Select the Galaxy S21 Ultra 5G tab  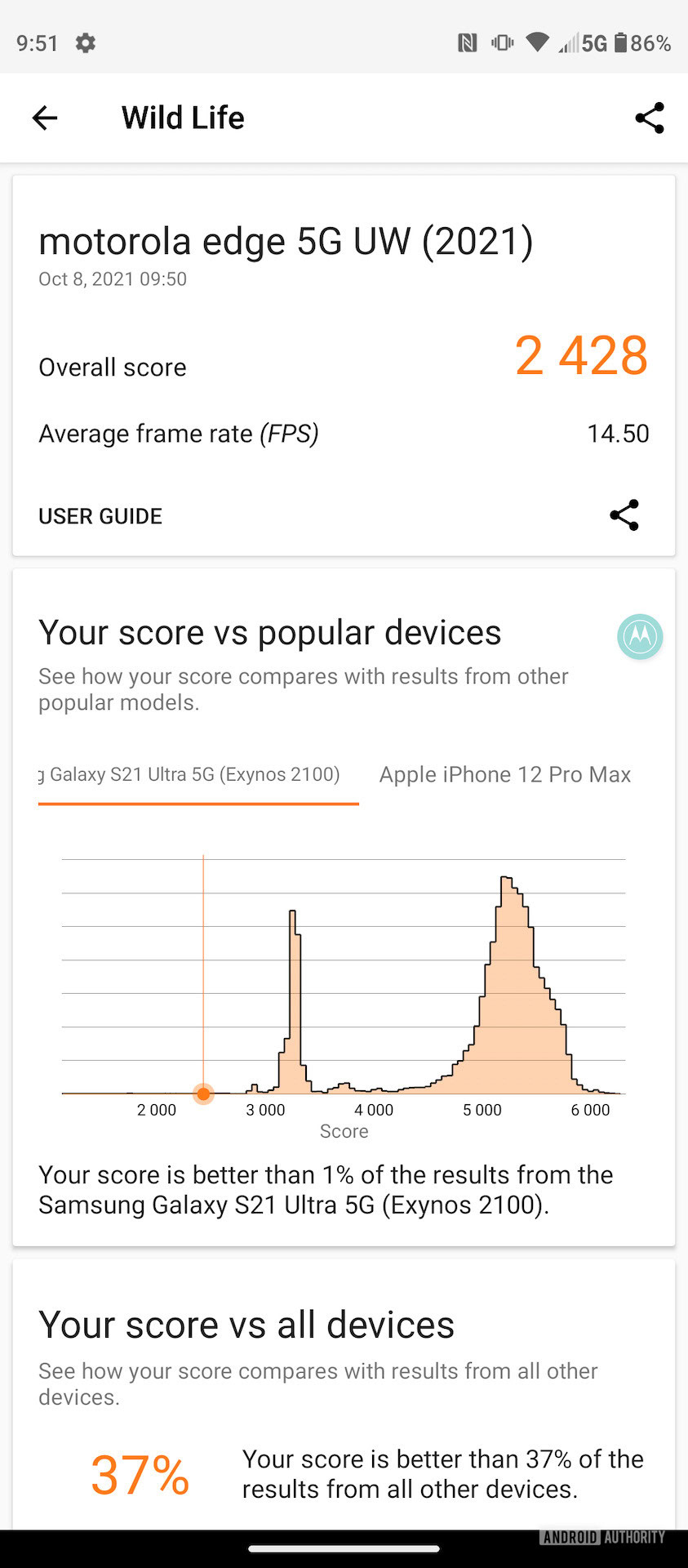click(x=196, y=775)
